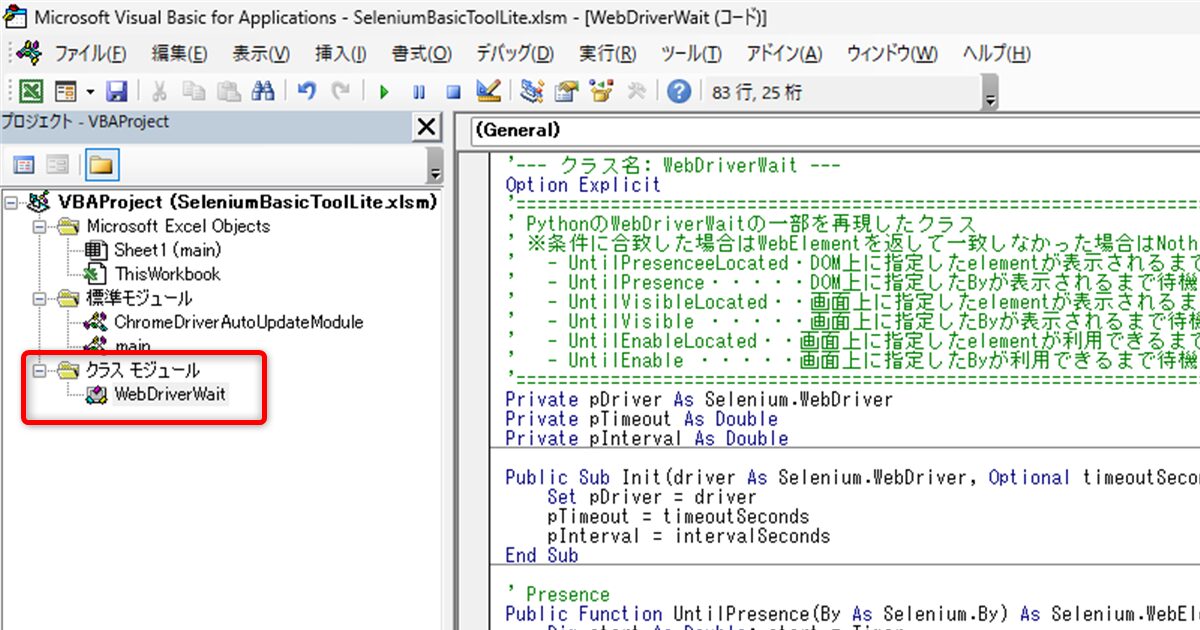Image resolution: width=1200 pixels, height=630 pixels.
Task: Select the クラス モジュール folder
Action: tap(143, 370)
